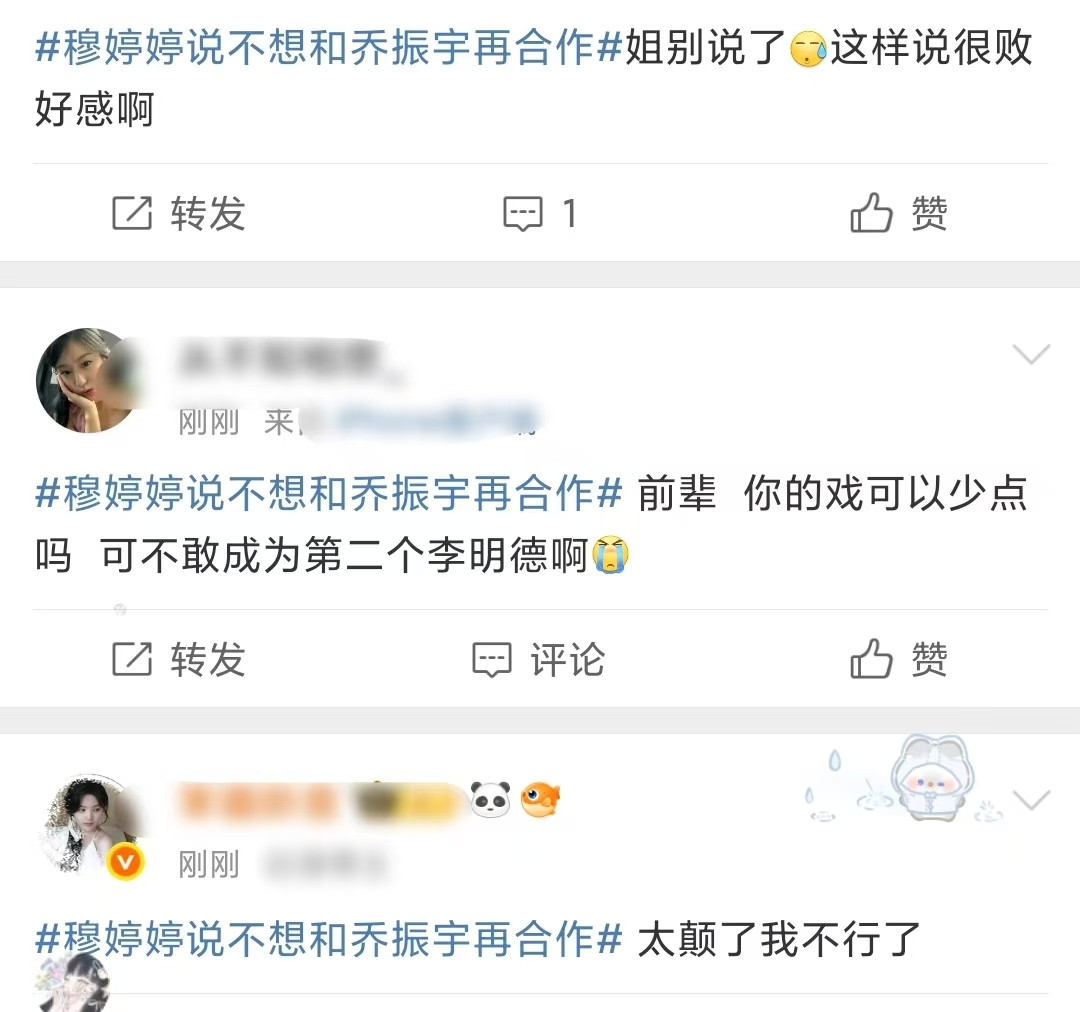
Task: Open the second poster's avatar photo
Action: click(88, 380)
